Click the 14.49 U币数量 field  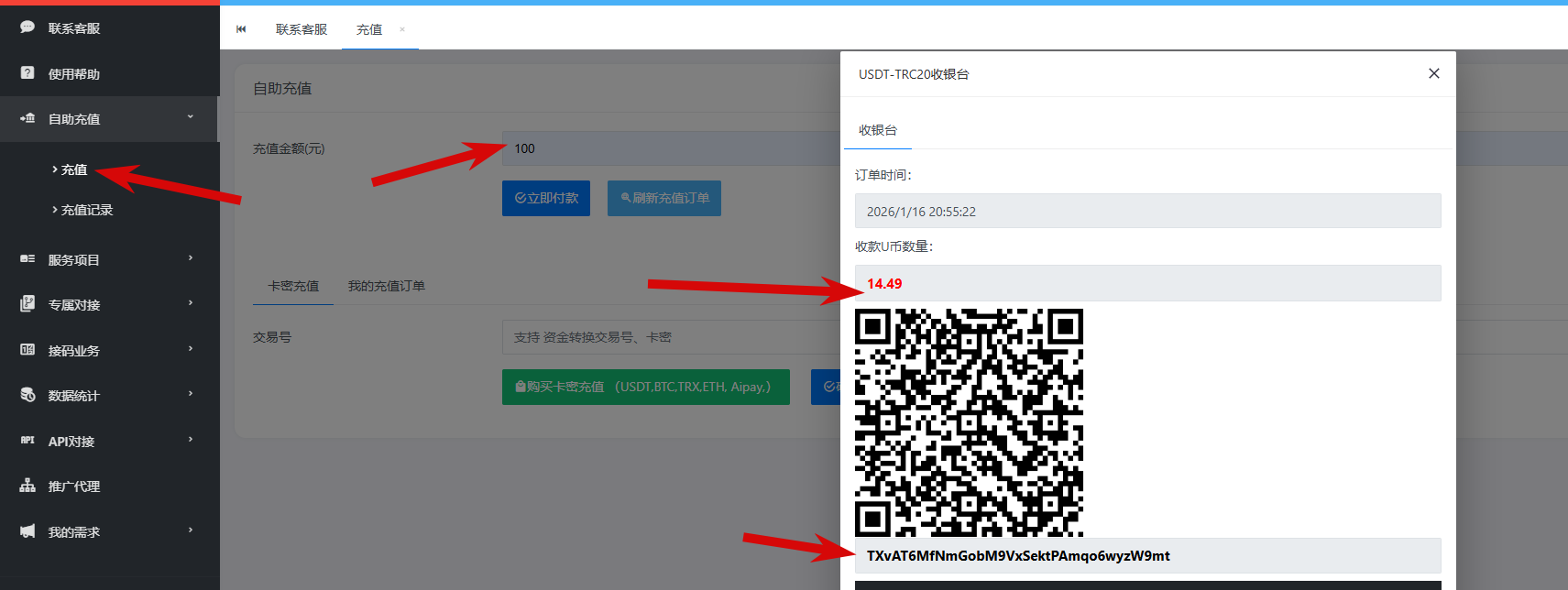tap(1147, 283)
